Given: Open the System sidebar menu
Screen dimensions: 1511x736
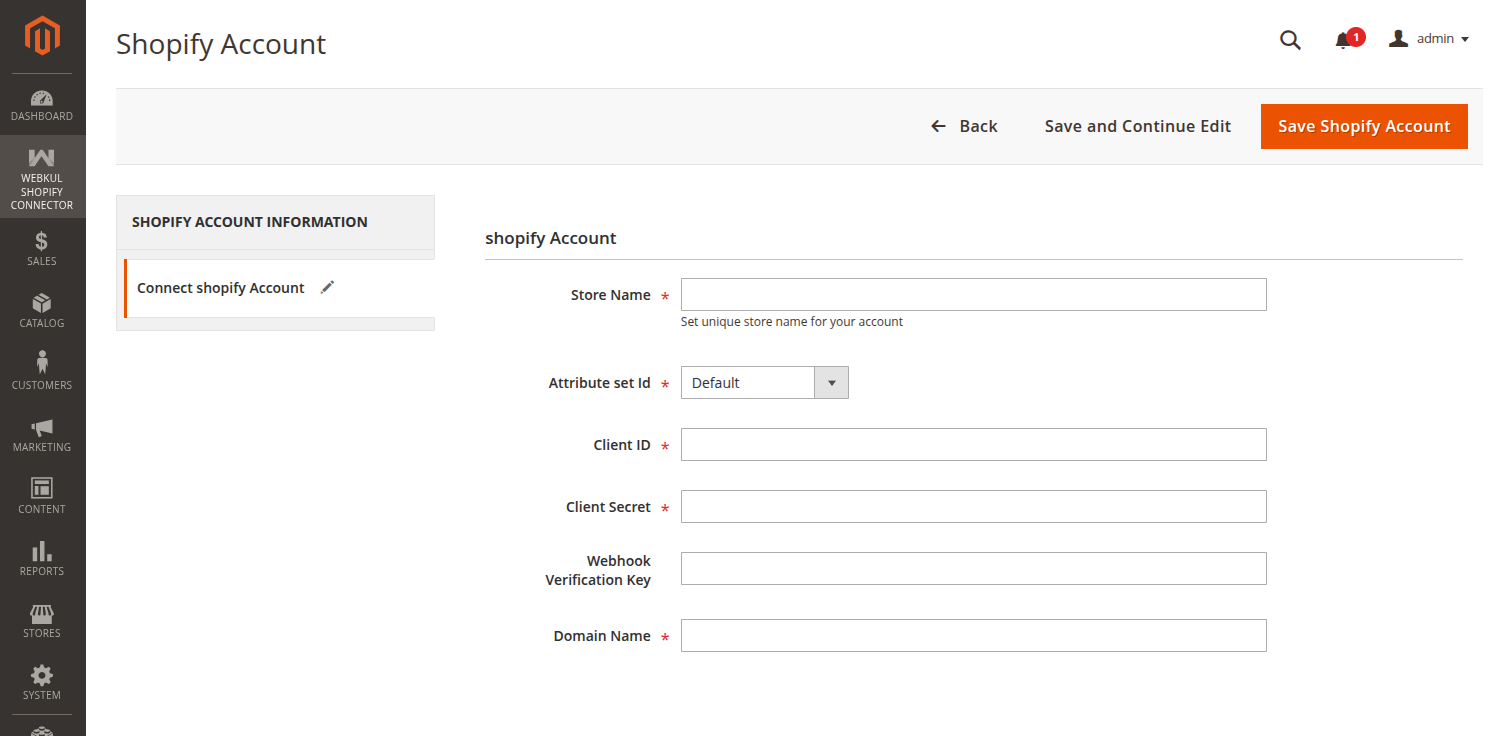Looking at the screenshot, I should (x=42, y=683).
